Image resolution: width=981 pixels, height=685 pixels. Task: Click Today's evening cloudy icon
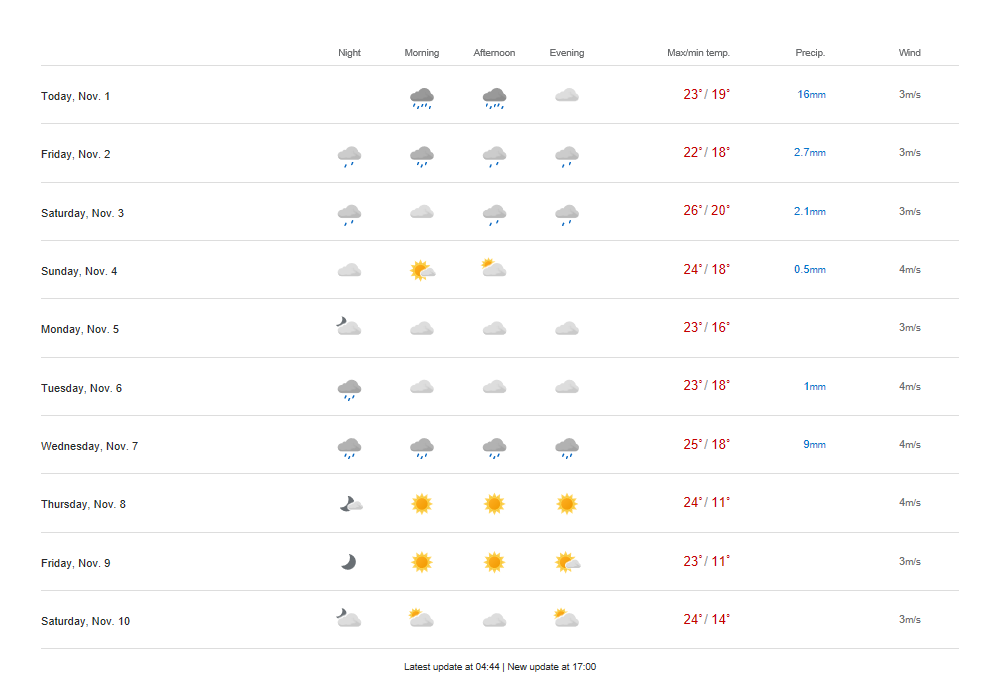pyautogui.click(x=567, y=96)
